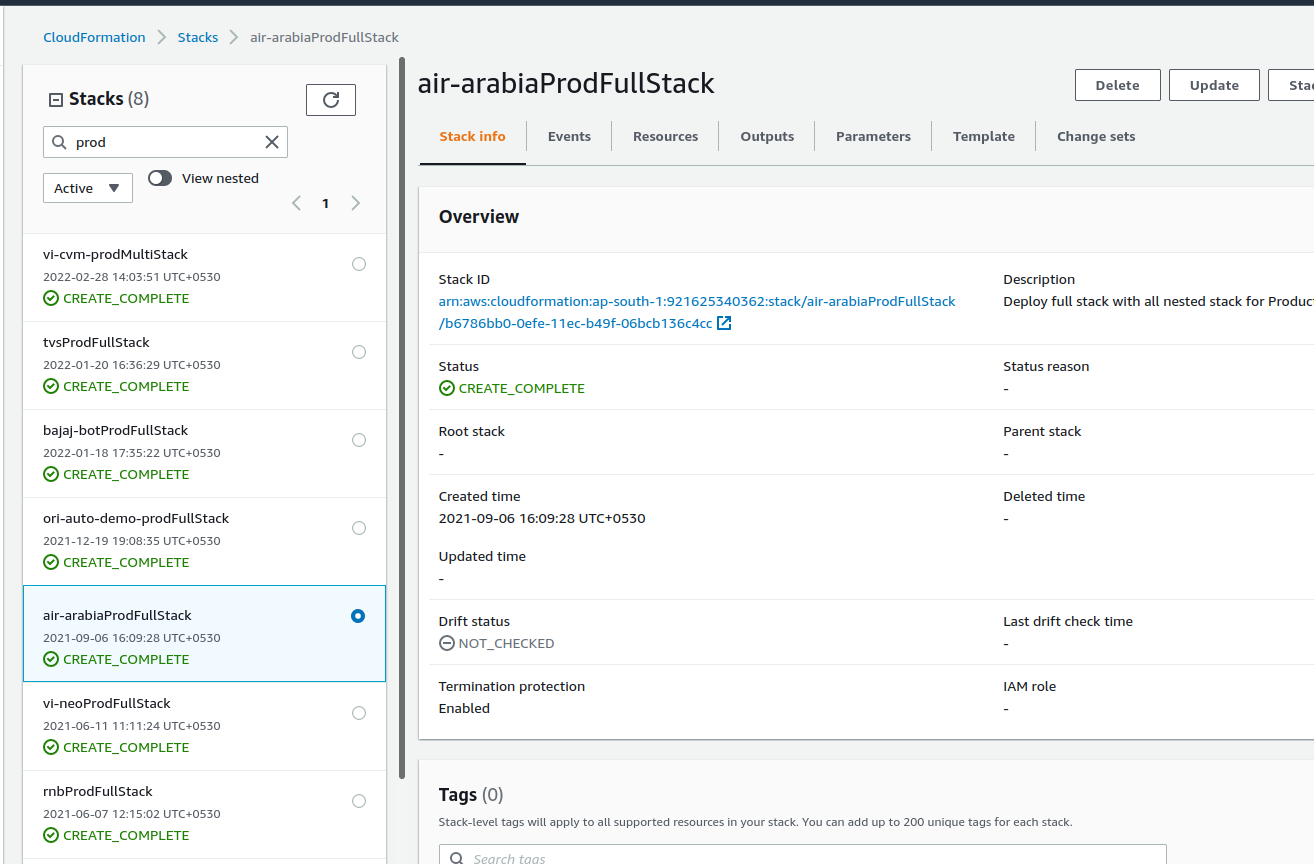Clear the 'prod' search filter with X icon
Viewport: 1314px width, 864px height.
271,142
